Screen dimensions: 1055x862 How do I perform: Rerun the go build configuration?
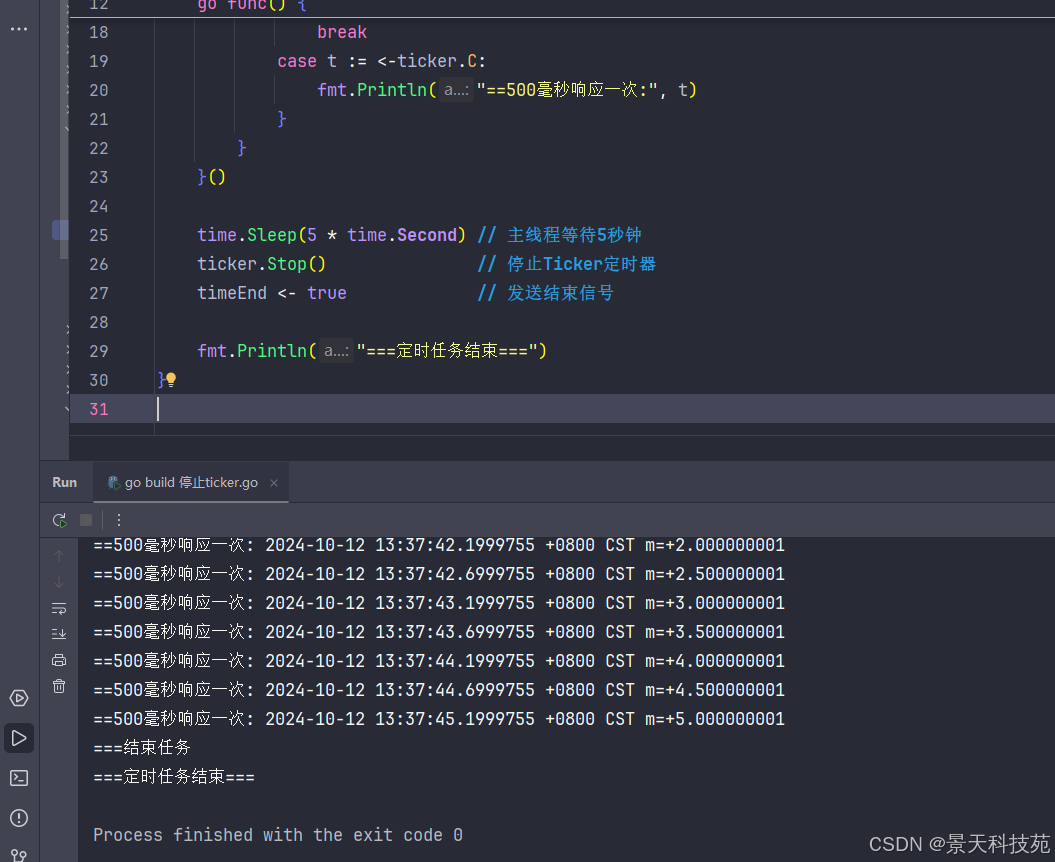pyautogui.click(x=60, y=520)
